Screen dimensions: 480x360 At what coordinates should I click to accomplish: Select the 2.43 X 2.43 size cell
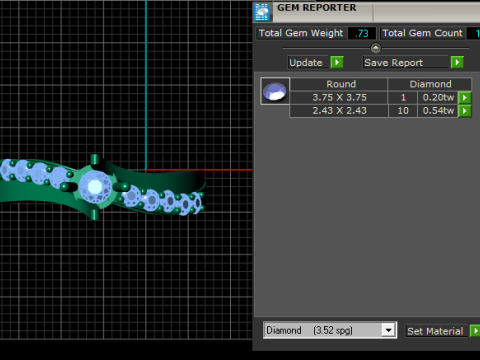coord(339,111)
